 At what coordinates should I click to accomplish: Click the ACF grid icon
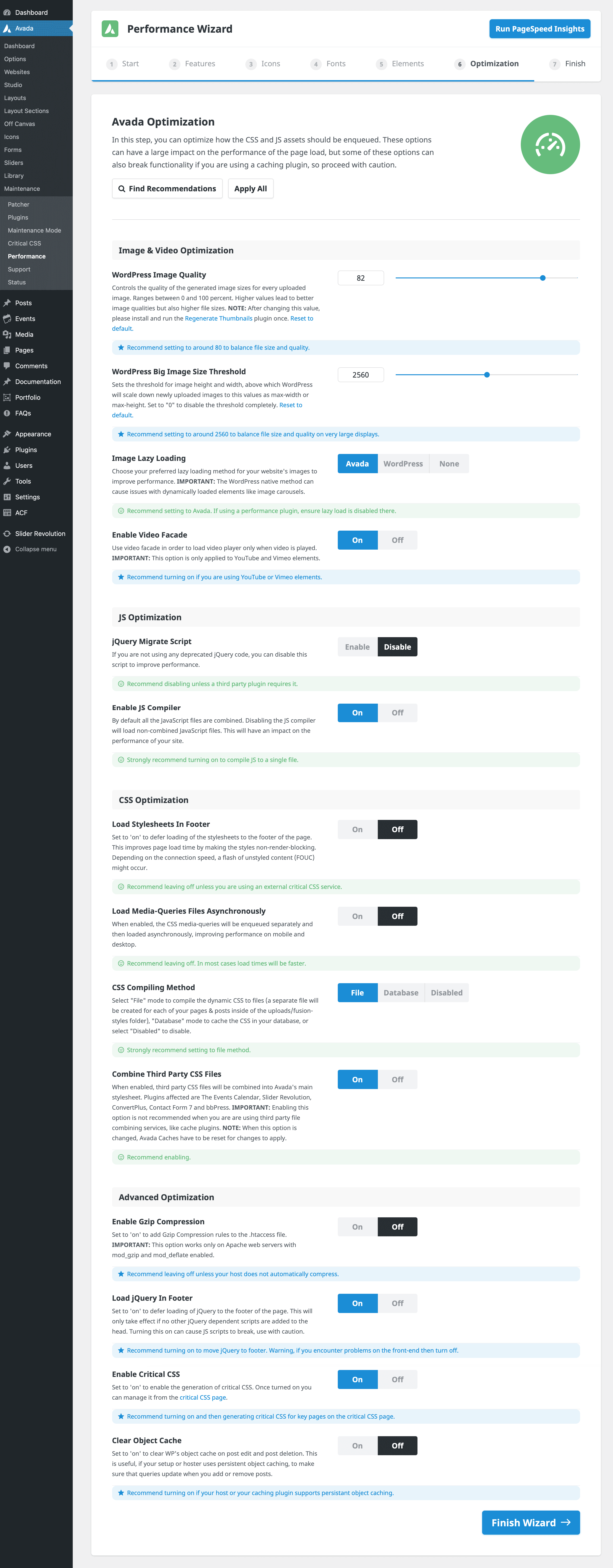[x=7, y=513]
